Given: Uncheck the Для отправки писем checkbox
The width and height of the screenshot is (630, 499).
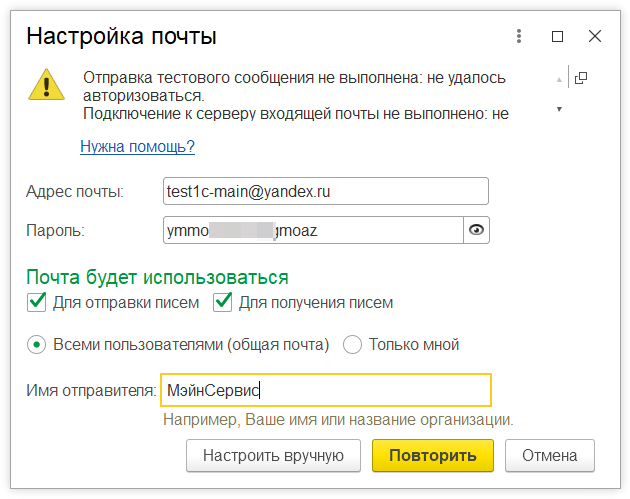Looking at the screenshot, I should click(37, 302).
